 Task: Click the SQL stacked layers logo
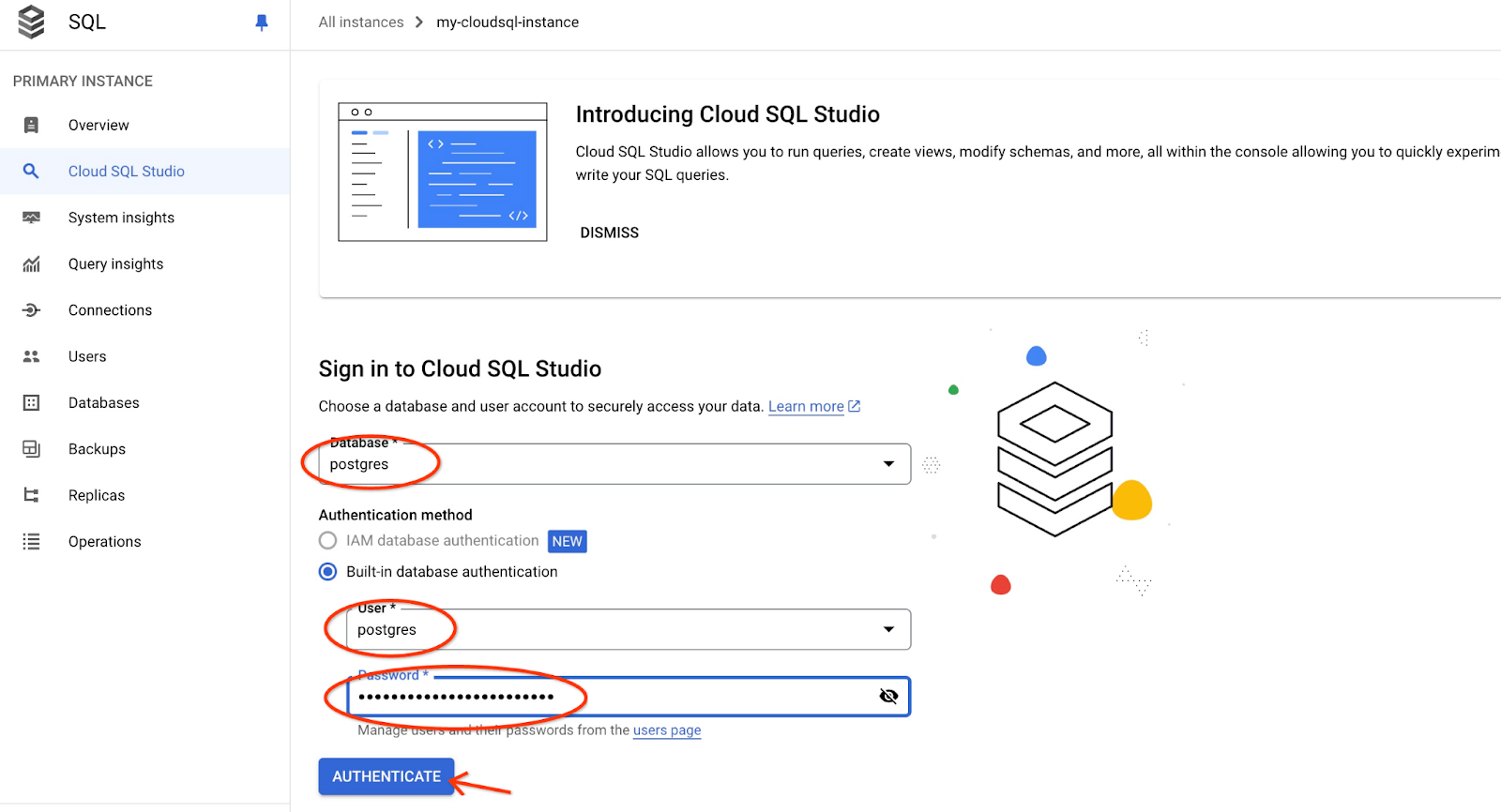click(x=31, y=22)
